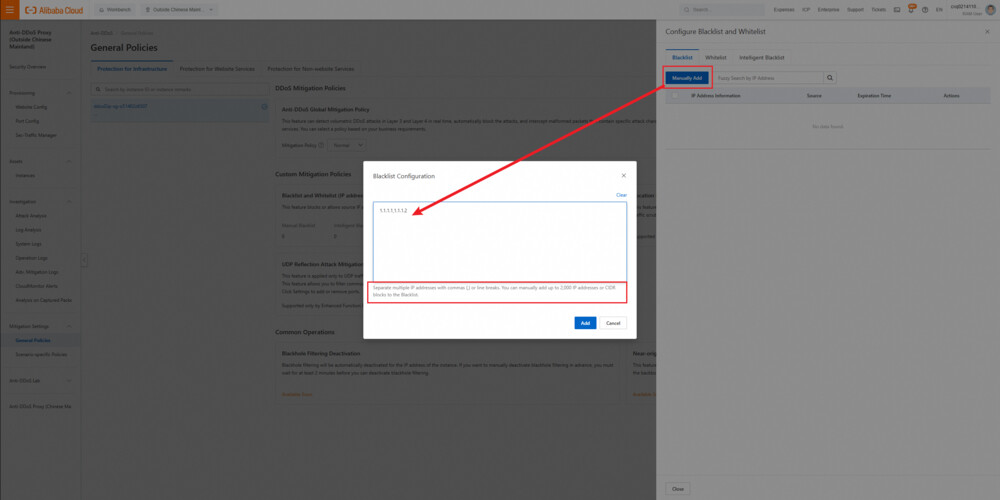Switch to the Blacklist tab
The height and width of the screenshot is (500, 1000).
[x=682, y=57]
